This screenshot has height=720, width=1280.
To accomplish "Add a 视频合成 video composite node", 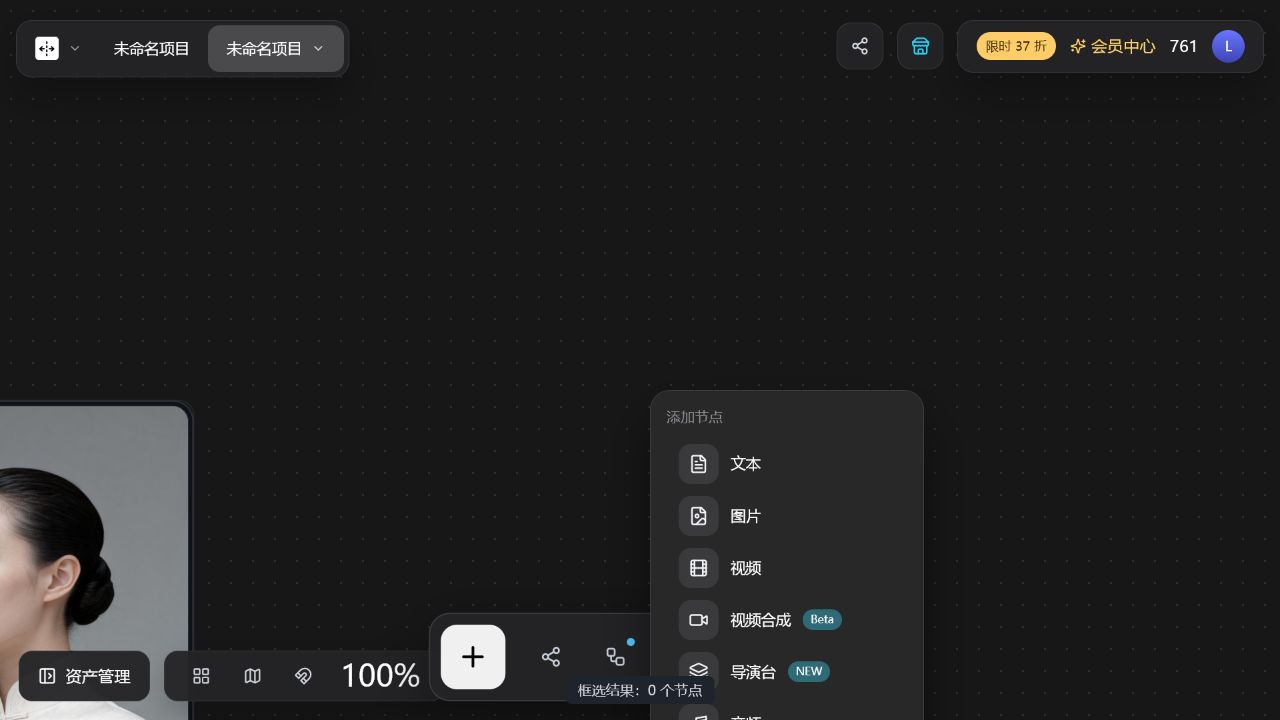I will tap(786, 620).
